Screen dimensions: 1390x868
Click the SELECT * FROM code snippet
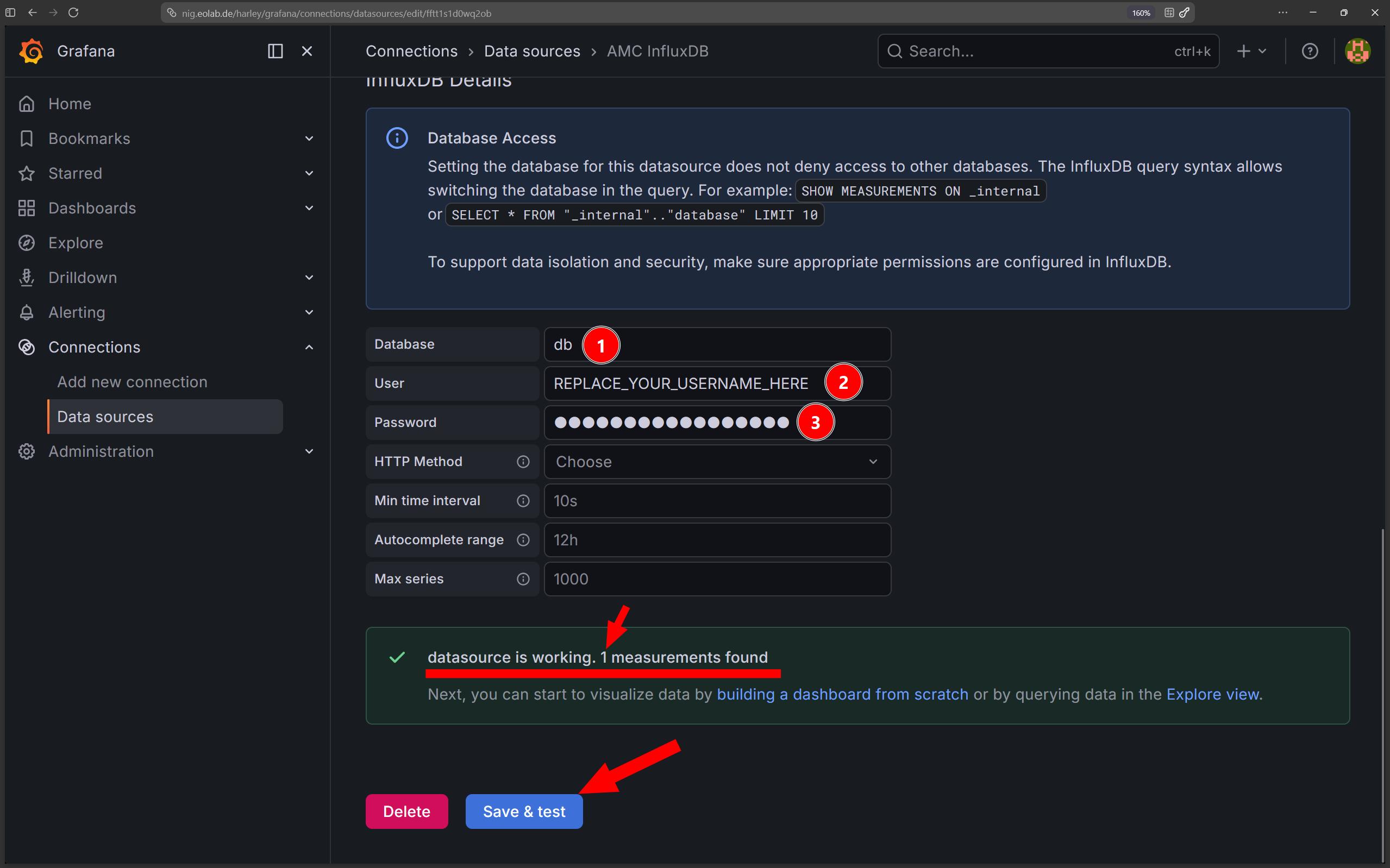click(635, 215)
